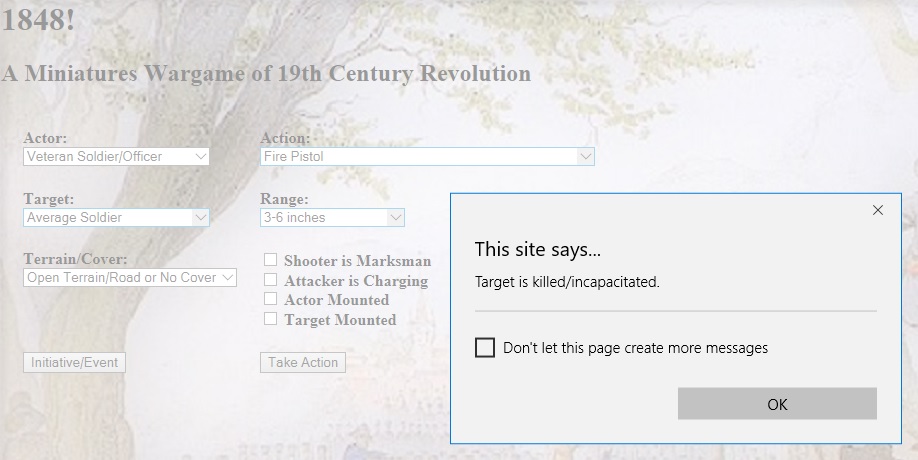Expand the Action dropdown showing Fire Pistol
Screen dimensions: 918x460
click(427, 156)
